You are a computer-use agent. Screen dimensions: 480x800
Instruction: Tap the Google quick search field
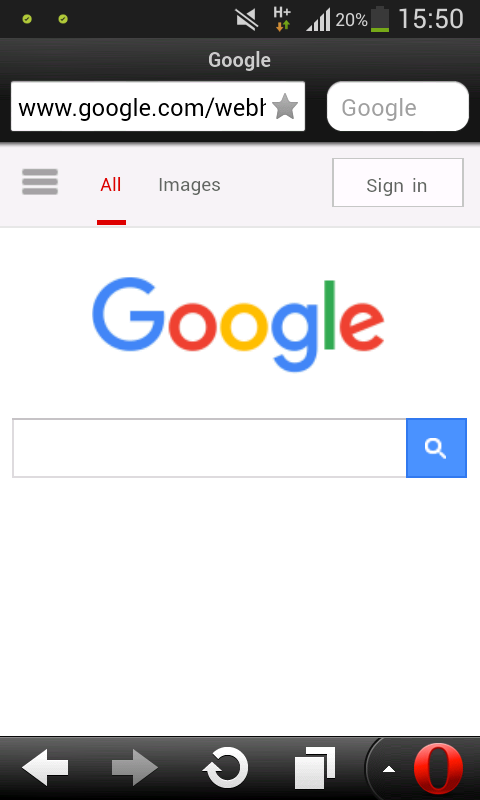398,107
